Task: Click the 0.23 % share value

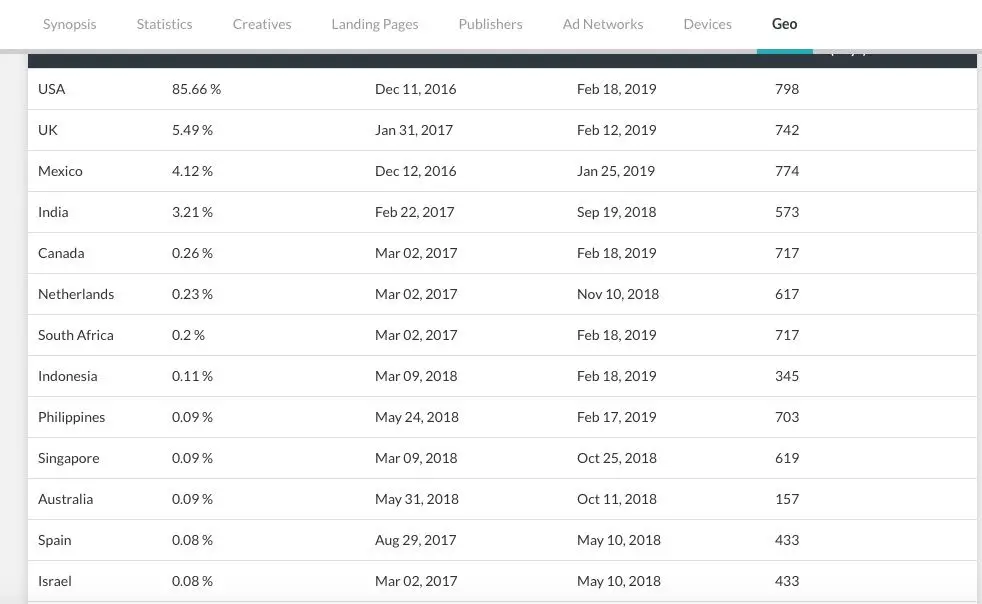Action: tap(192, 294)
